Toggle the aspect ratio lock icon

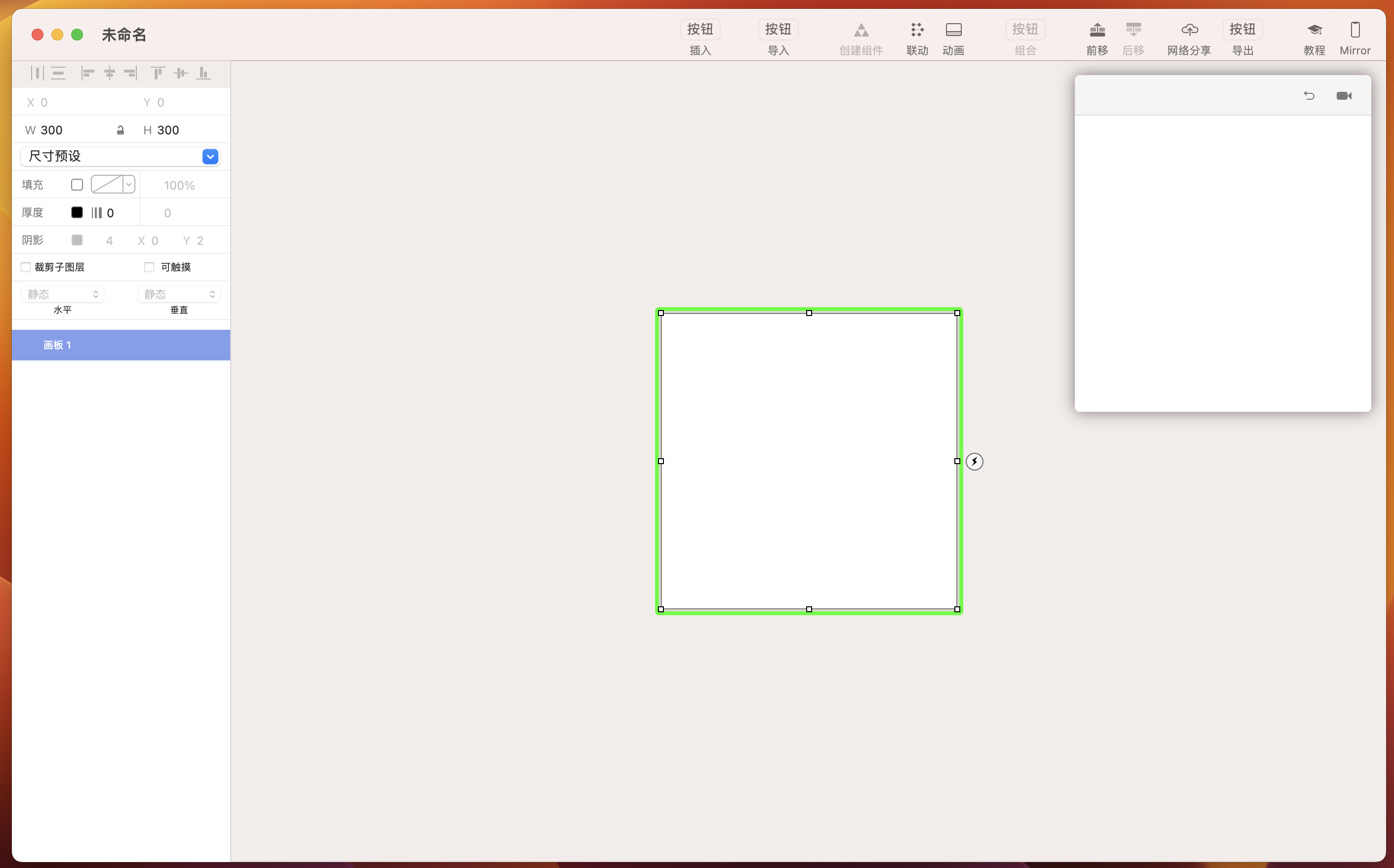click(120, 130)
